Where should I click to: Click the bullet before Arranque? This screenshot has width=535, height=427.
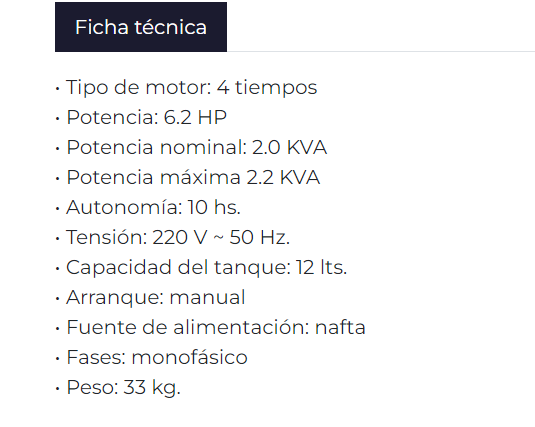click(x=58, y=299)
